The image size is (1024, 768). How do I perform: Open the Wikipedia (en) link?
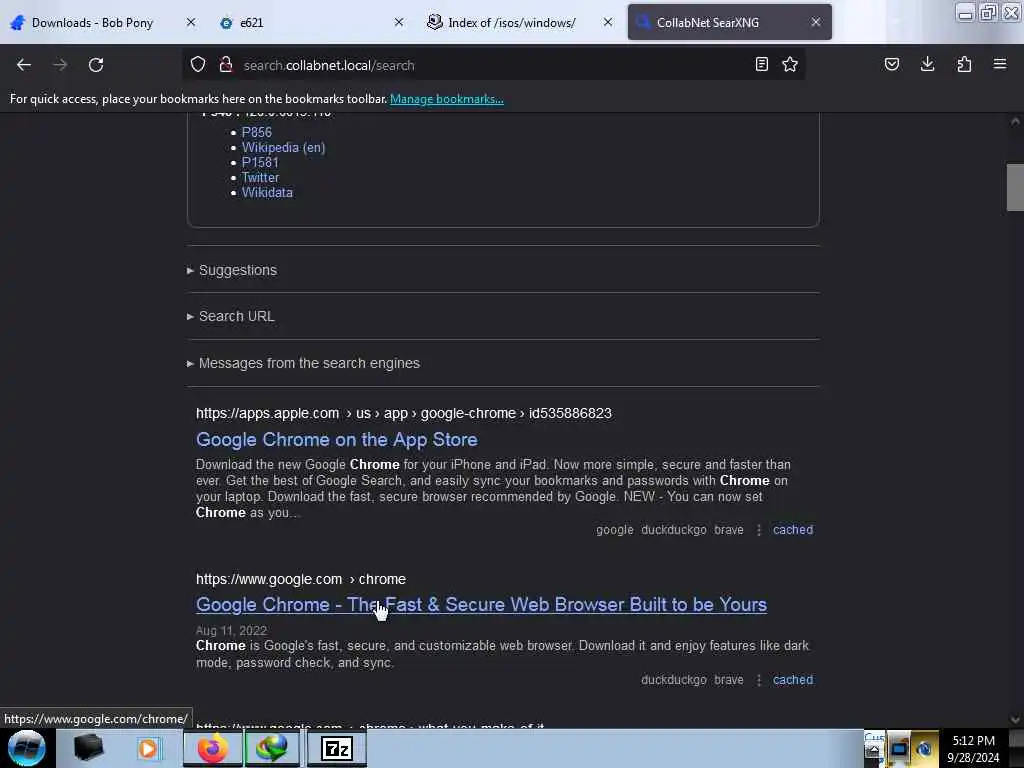[x=283, y=148]
